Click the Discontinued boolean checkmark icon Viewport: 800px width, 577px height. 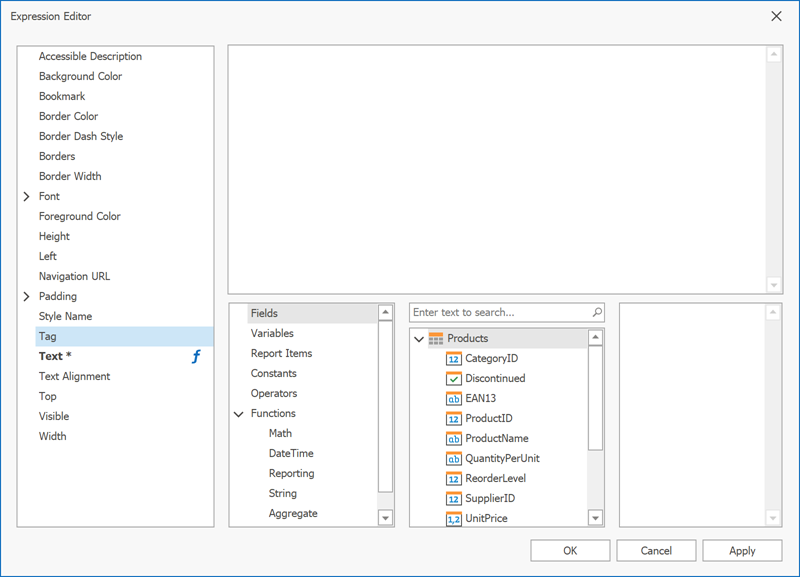click(x=453, y=378)
